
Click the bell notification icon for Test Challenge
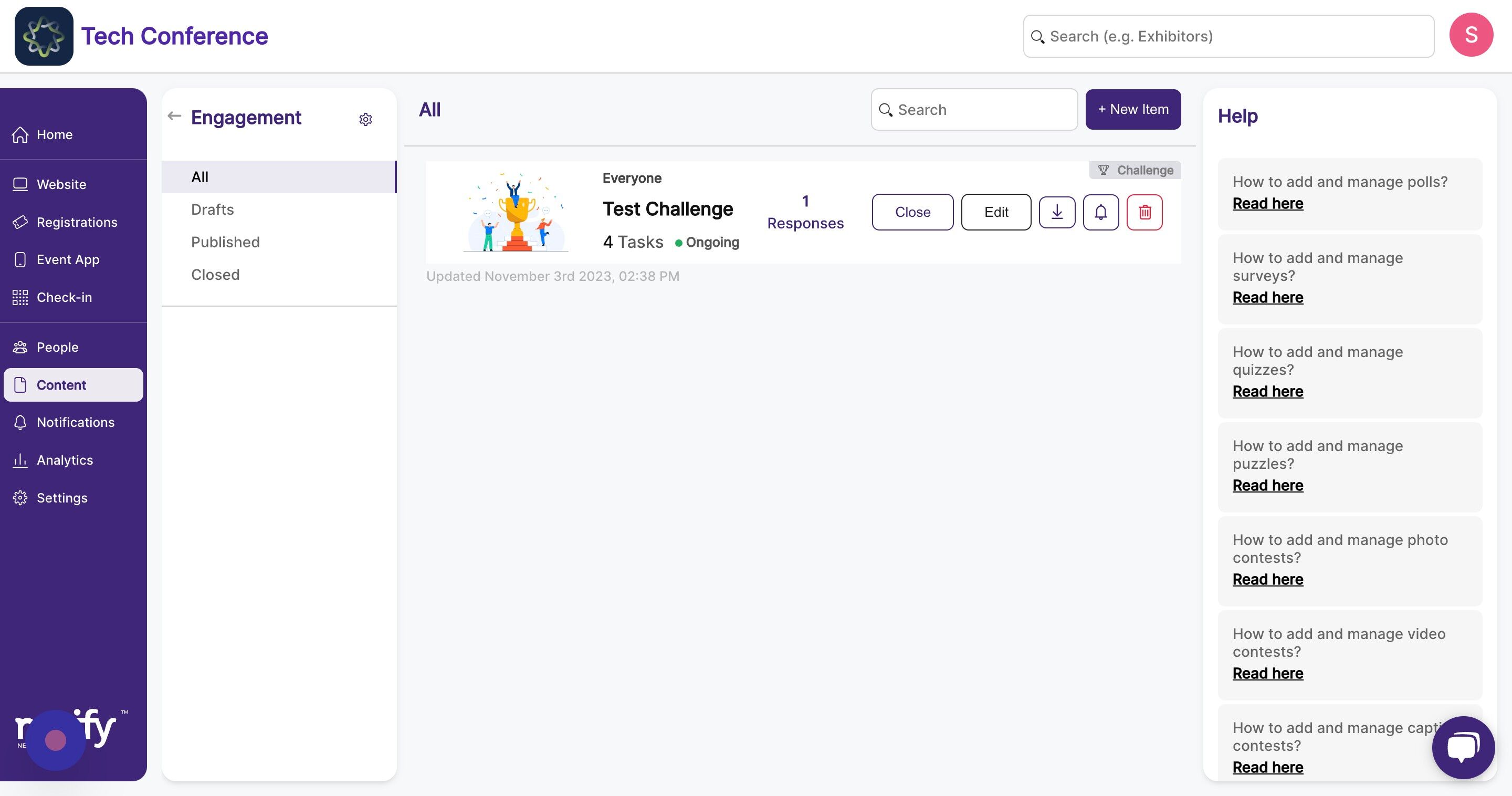(1100, 212)
